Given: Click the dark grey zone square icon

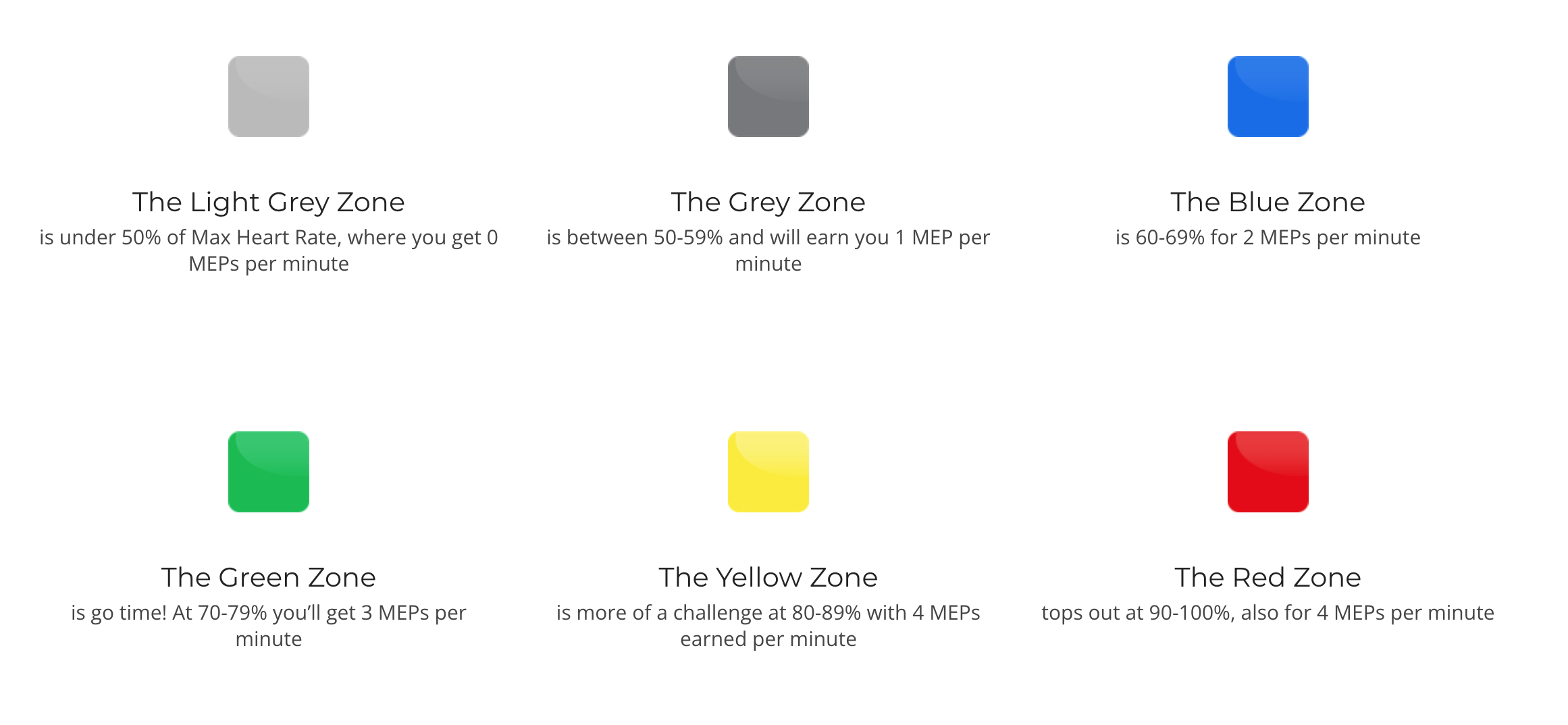Looking at the screenshot, I should pyautogui.click(x=768, y=97).
